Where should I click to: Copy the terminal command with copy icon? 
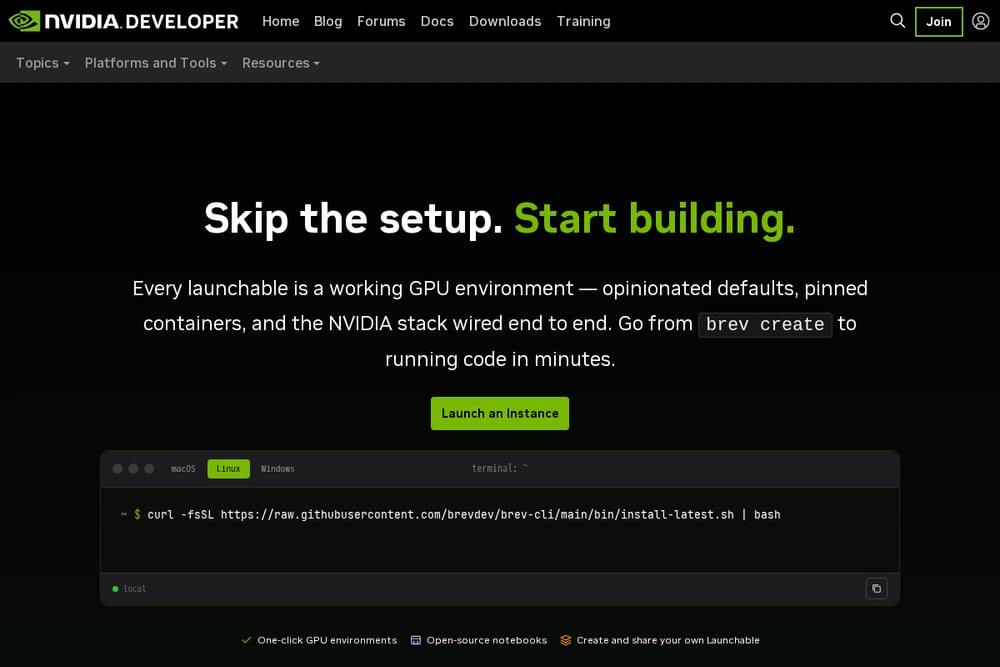876,589
